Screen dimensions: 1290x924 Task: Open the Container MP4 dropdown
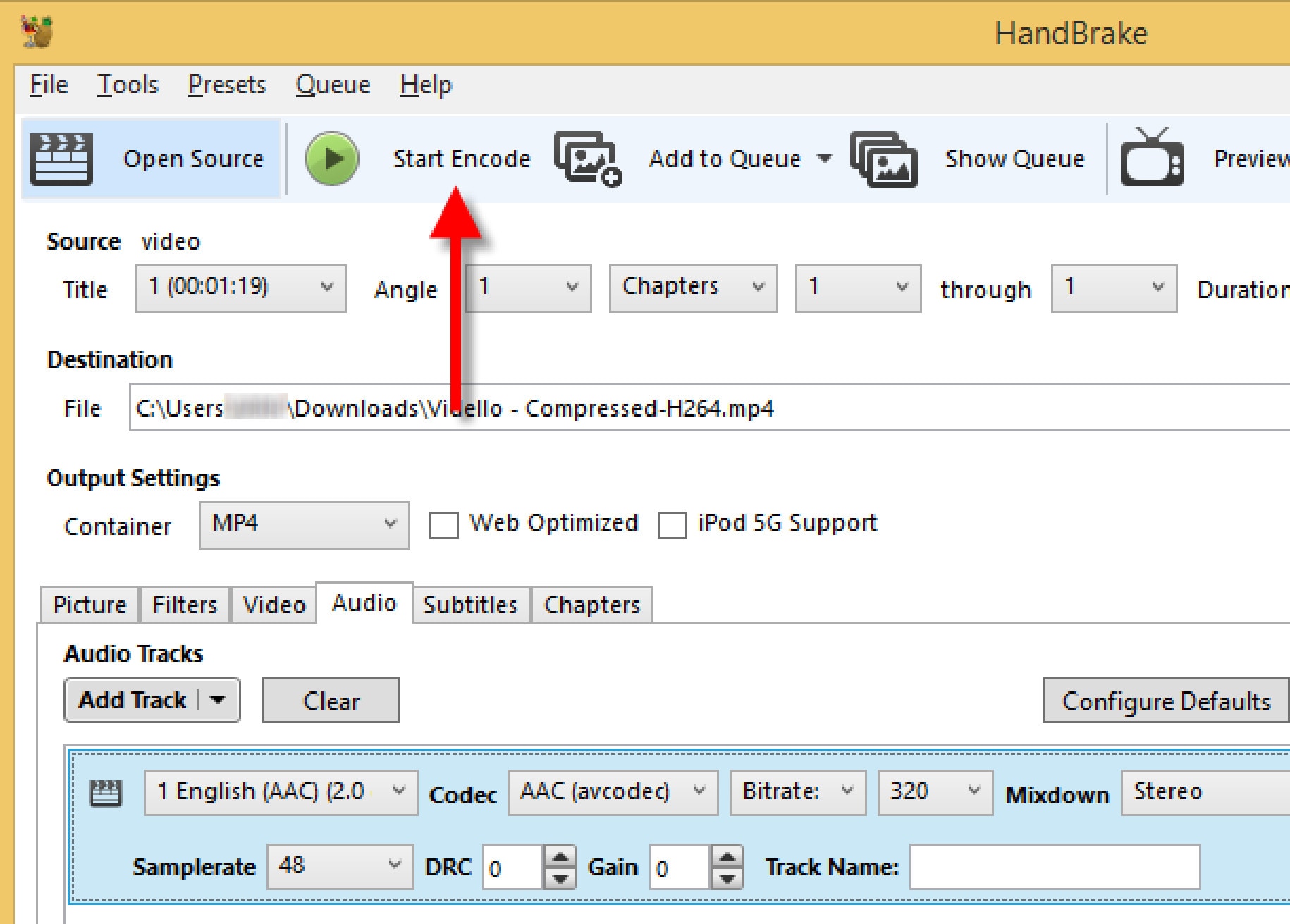304,525
